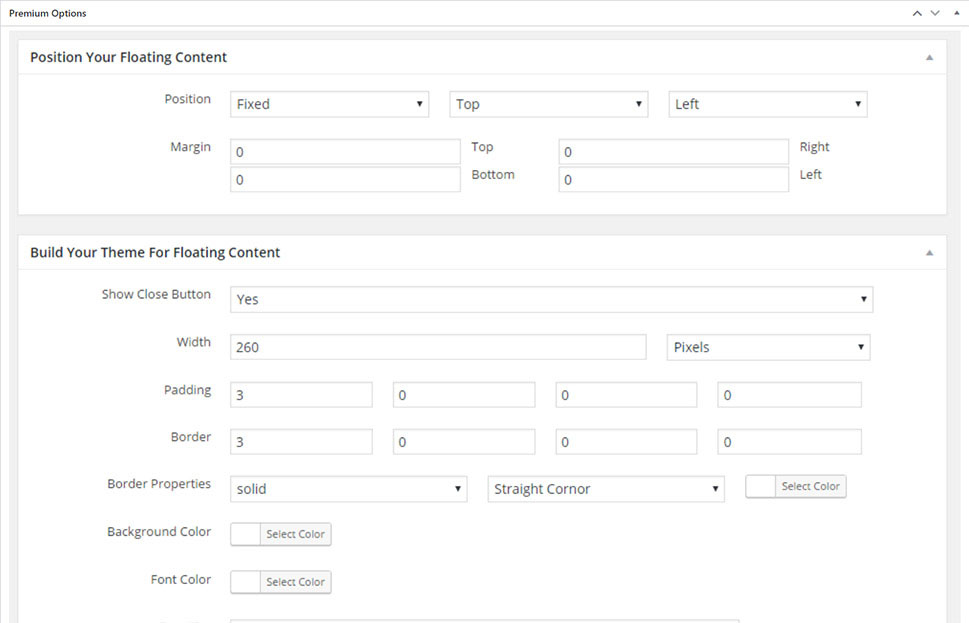Screen dimensions: 969x623
Task: Open the Straight Cornor dropdown
Action: pyautogui.click(x=606, y=489)
